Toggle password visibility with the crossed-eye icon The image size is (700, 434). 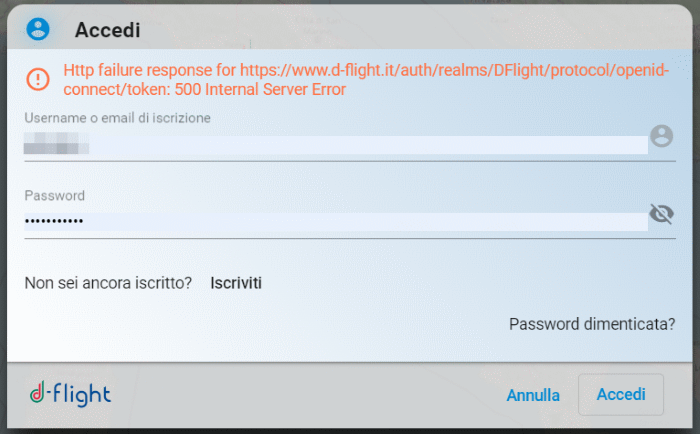[661, 213]
